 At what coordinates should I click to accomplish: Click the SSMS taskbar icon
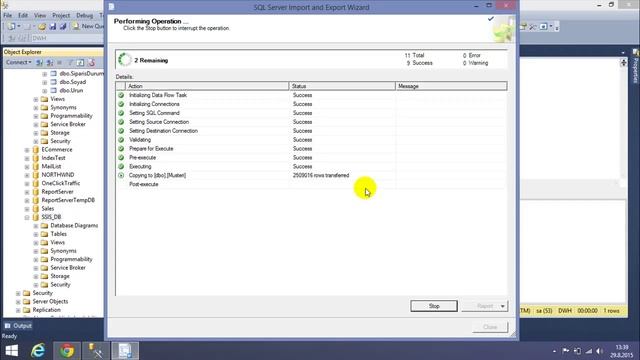coord(96,351)
